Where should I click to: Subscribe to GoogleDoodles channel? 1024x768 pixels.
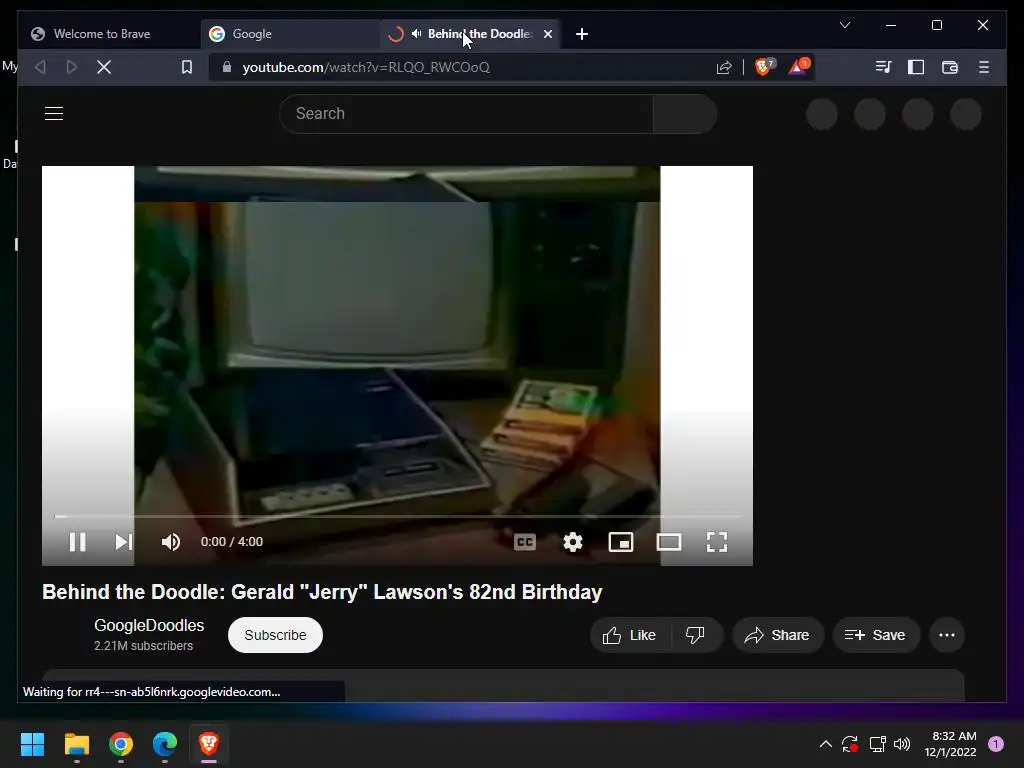[275, 635]
